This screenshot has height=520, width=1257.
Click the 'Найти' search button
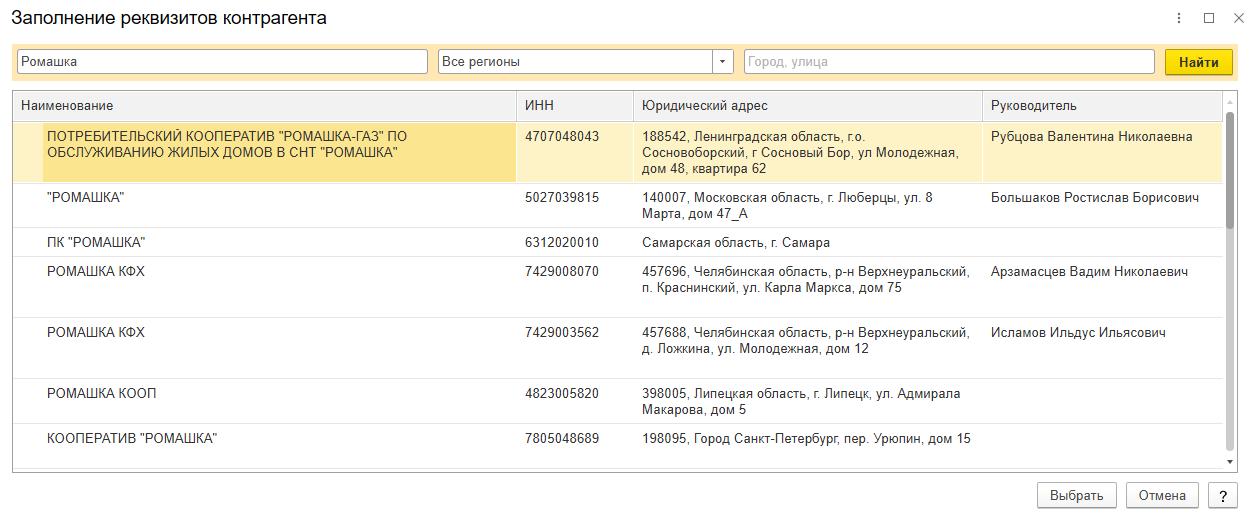pyautogui.click(x=1198, y=62)
